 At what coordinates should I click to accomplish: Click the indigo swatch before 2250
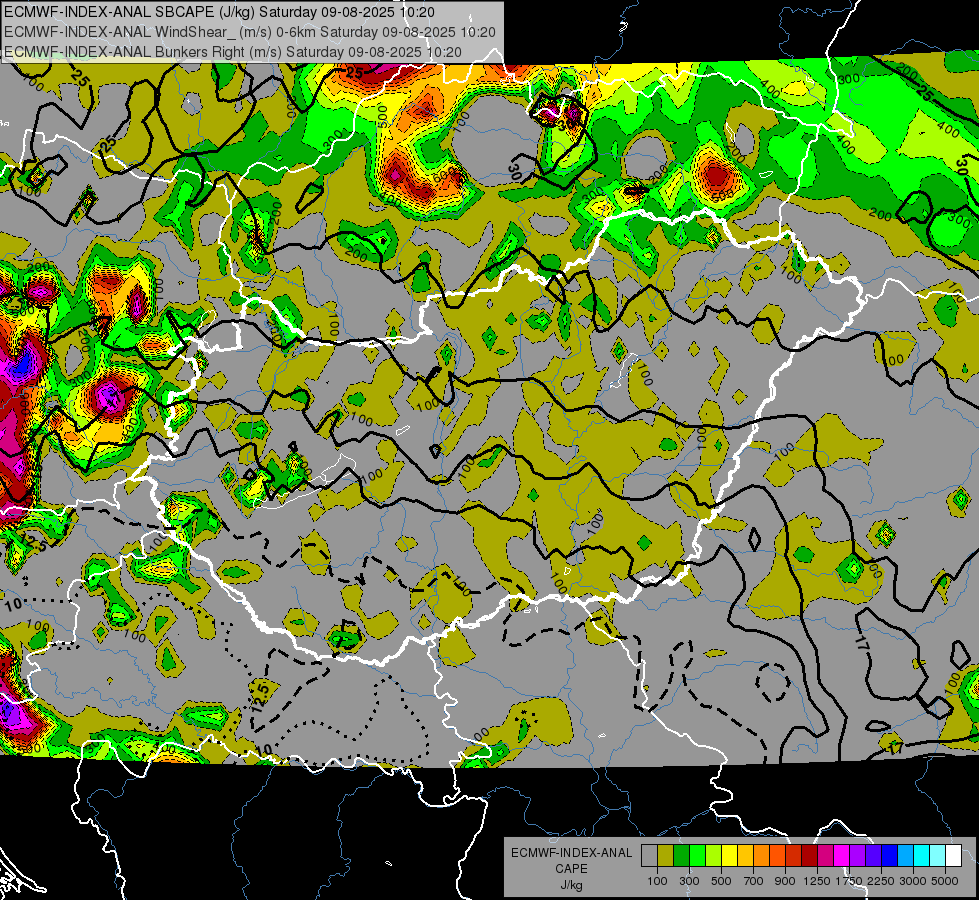(873, 855)
